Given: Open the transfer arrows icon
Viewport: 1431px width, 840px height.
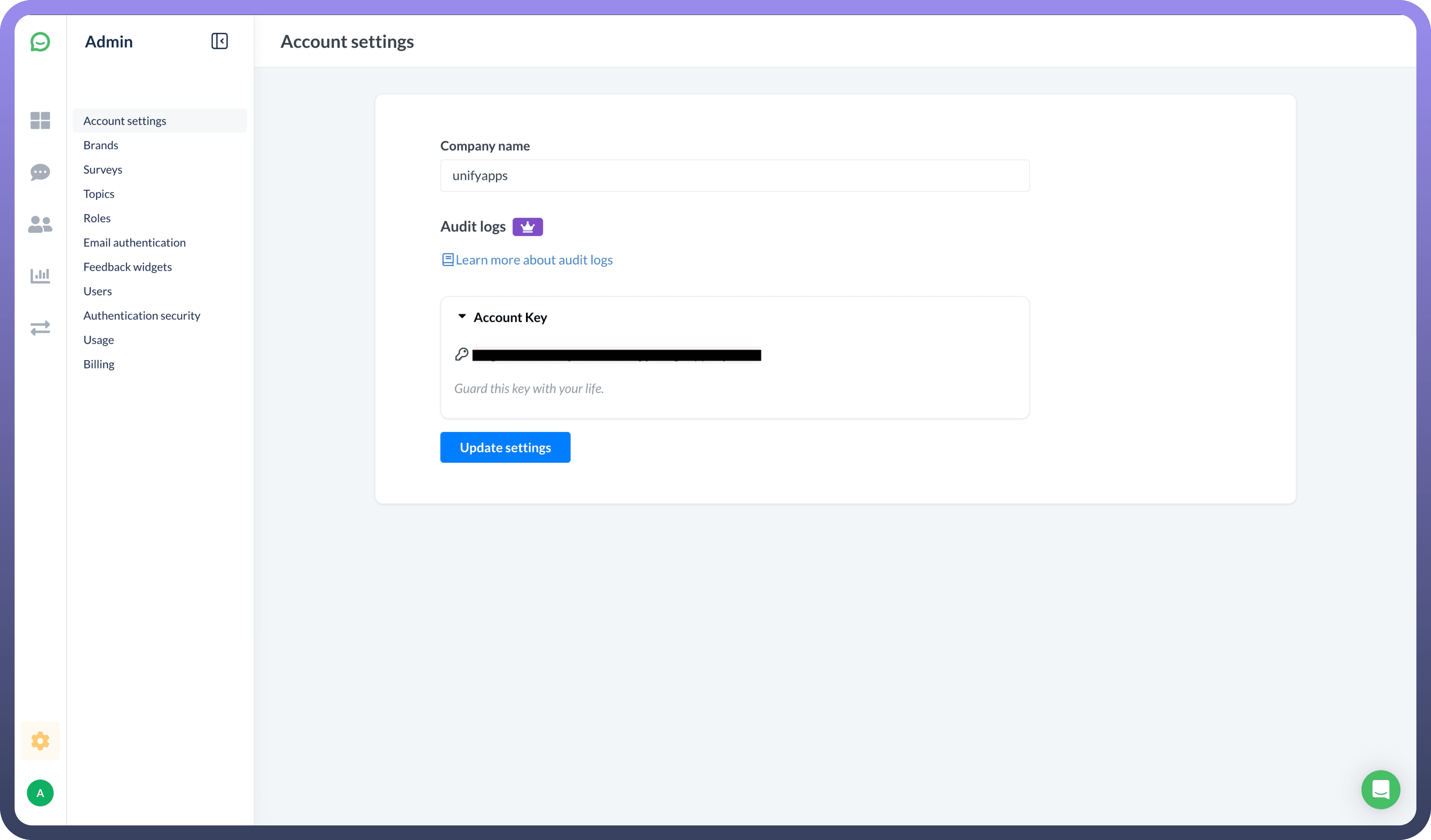Looking at the screenshot, I should 40,327.
